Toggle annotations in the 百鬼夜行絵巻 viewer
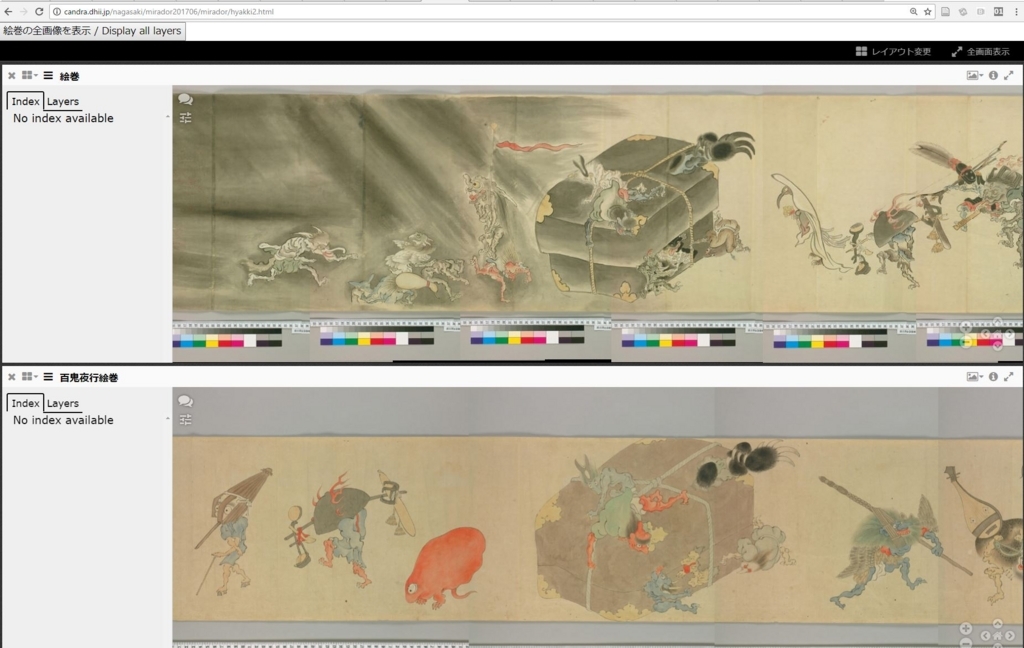1024x648 pixels. pyautogui.click(x=185, y=401)
